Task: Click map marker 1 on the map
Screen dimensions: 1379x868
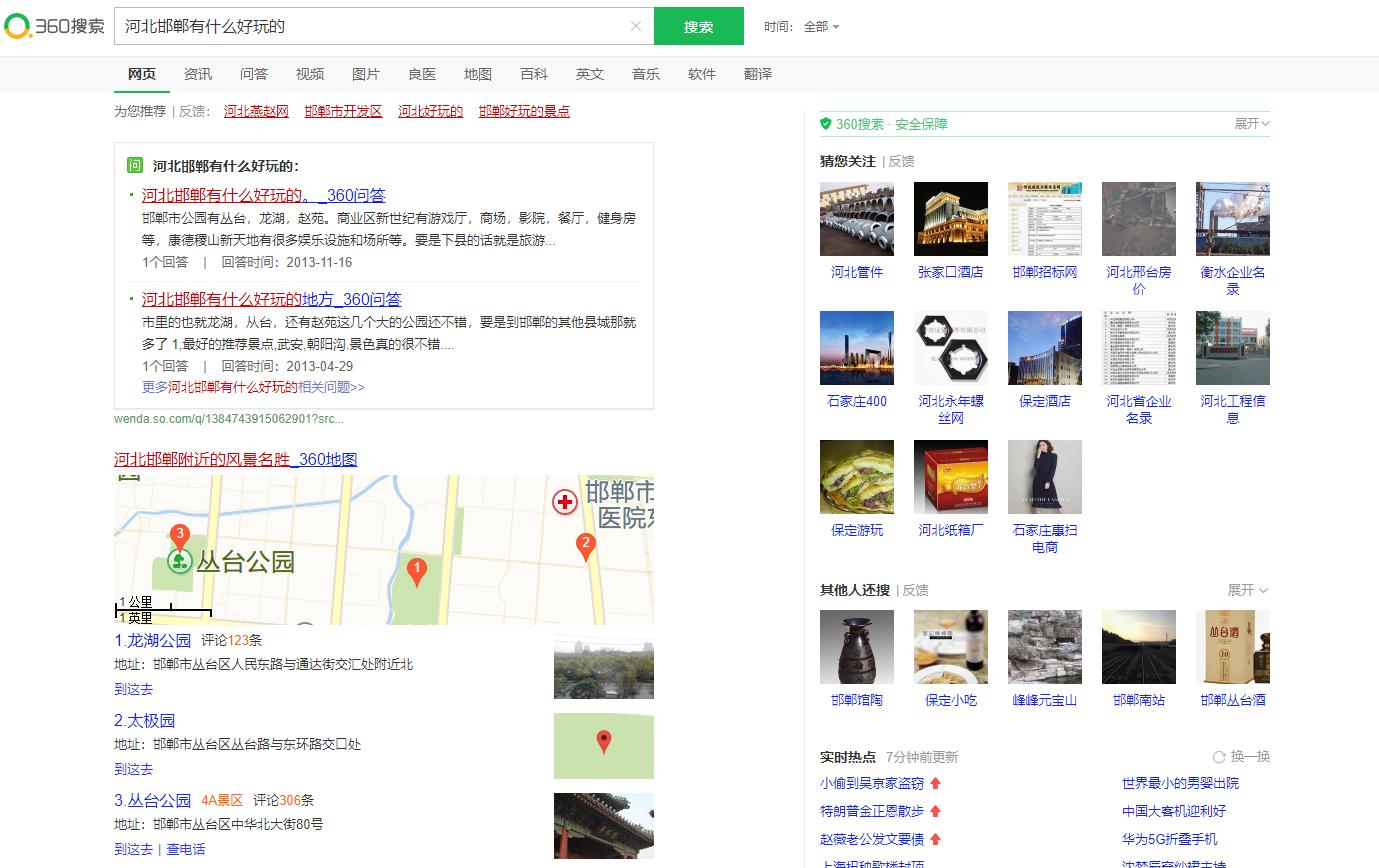Action: [417, 568]
